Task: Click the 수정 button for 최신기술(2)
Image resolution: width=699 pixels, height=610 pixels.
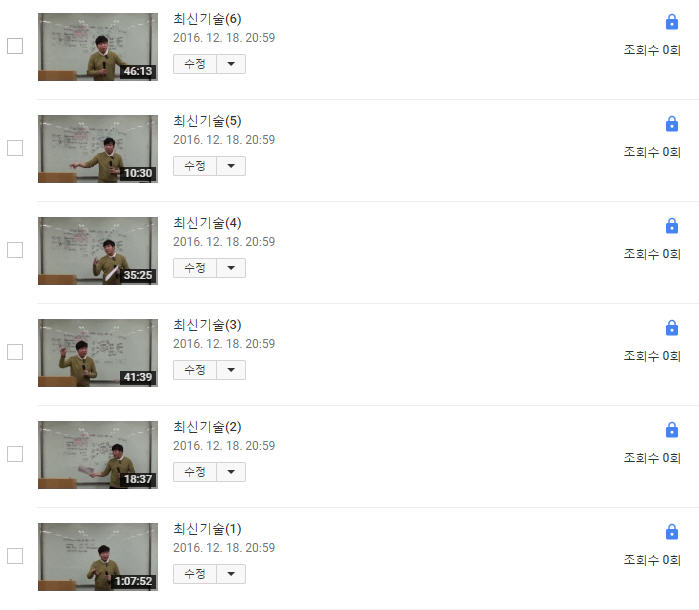Action: [195, 472]
